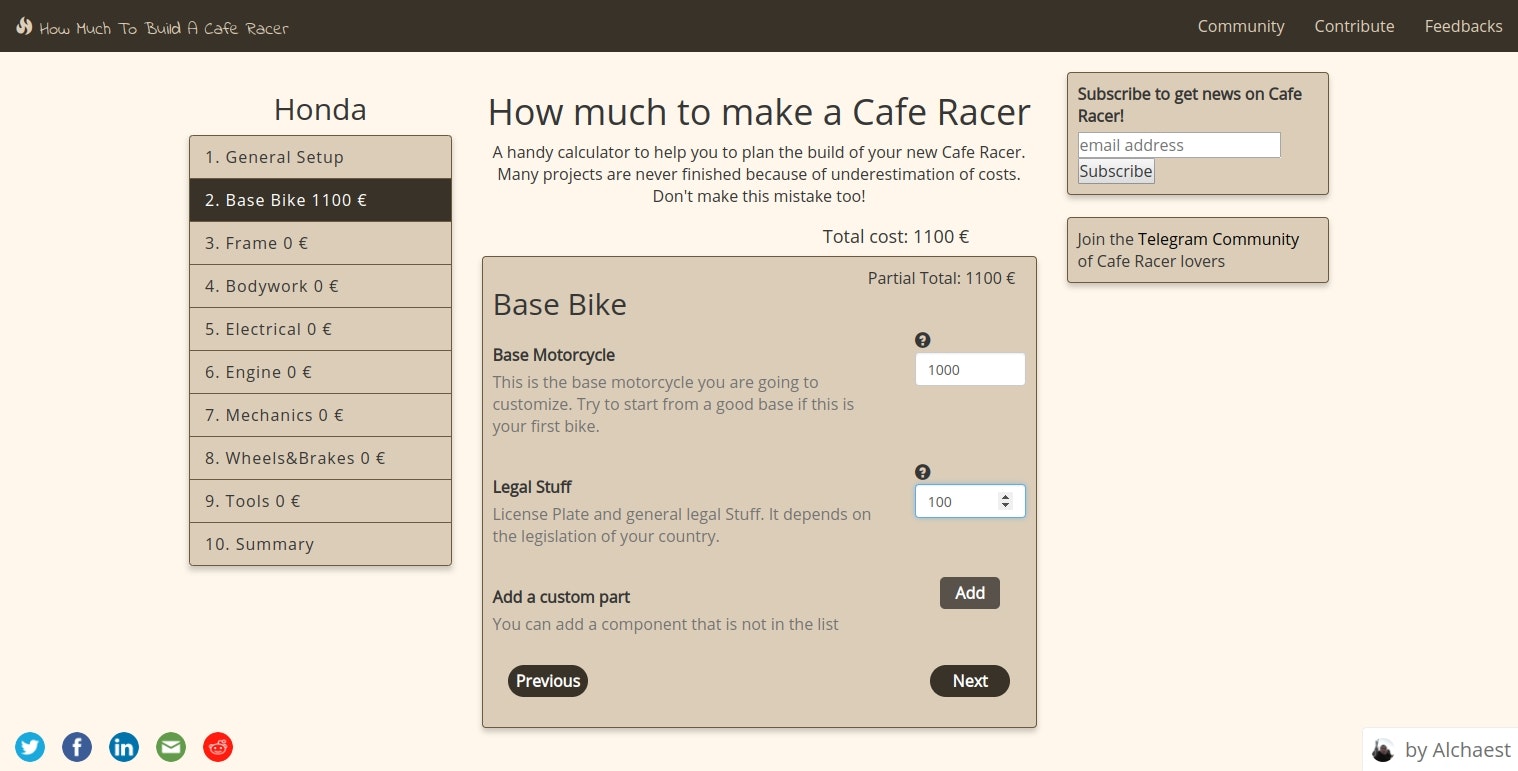1518x771 pixels.
Task: Go to the Electrical 0 € step
Action: coord(320,329)
